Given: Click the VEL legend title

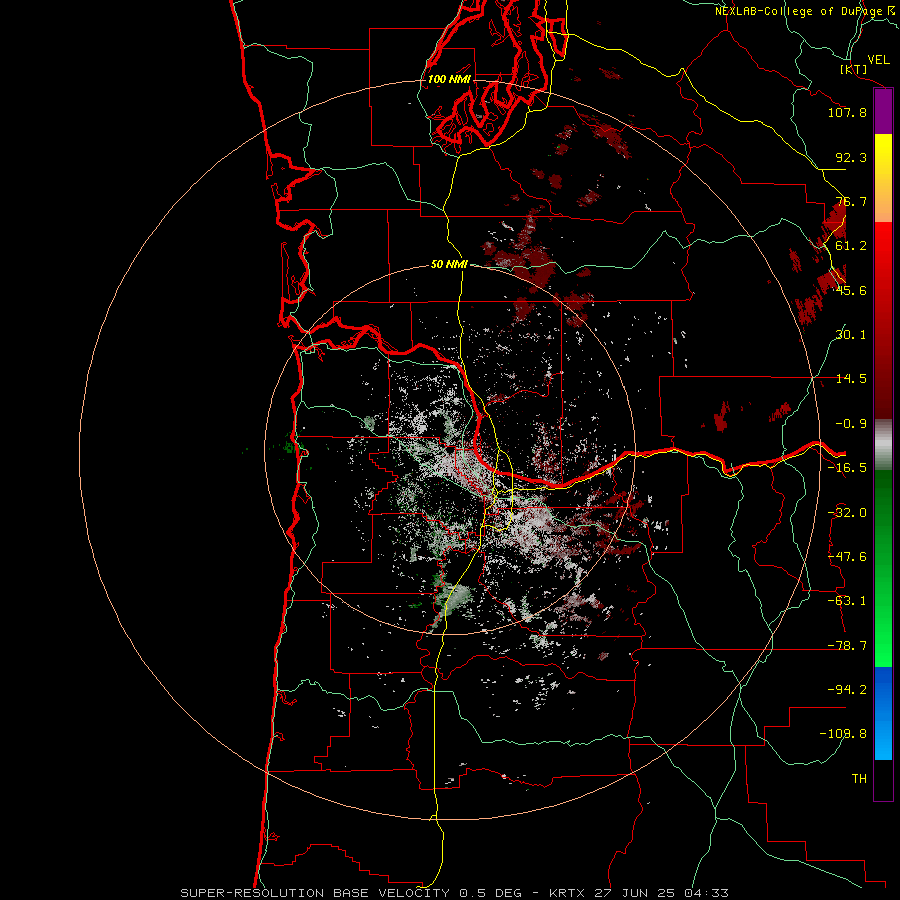Looking at the screenshot, I should (x=878, y=59).
